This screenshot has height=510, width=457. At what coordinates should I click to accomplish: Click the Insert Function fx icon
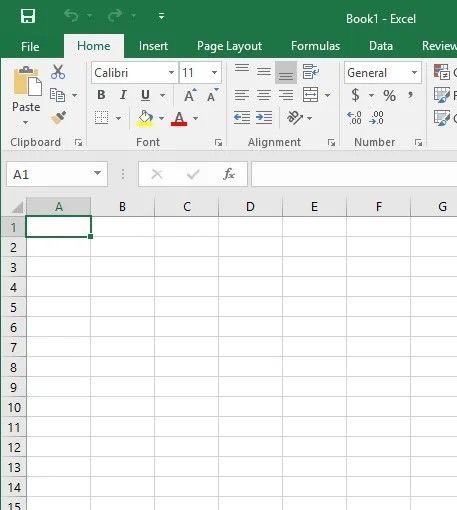click(x=229, y=174)
